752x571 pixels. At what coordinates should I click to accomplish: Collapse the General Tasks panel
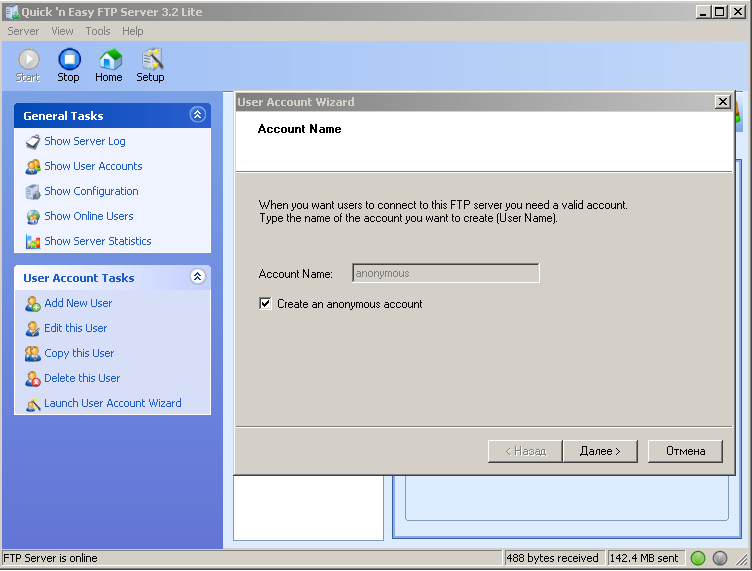[x=198, y=115]
